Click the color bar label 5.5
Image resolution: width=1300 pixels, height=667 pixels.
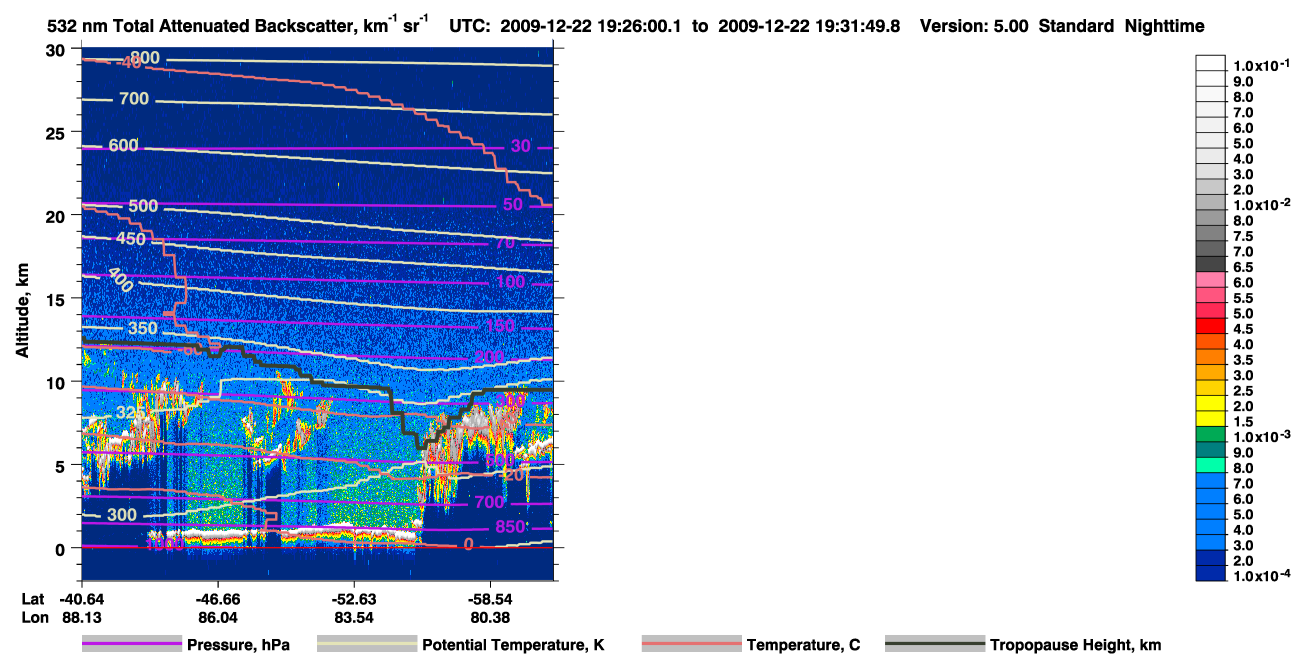[1244, 298]
